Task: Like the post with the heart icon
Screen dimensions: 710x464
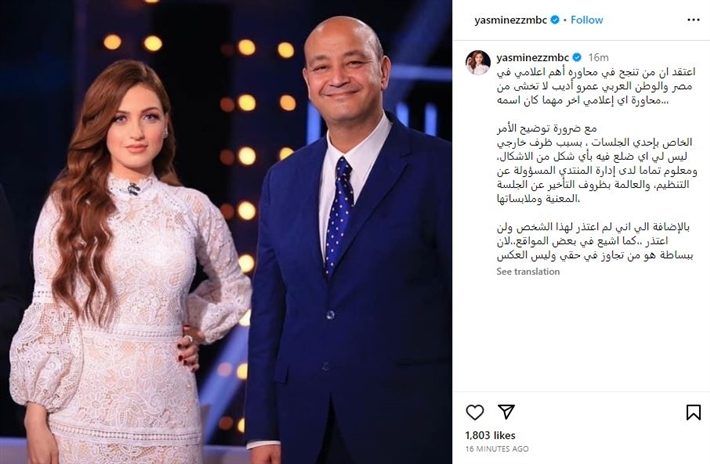Action: click(475, 412)
